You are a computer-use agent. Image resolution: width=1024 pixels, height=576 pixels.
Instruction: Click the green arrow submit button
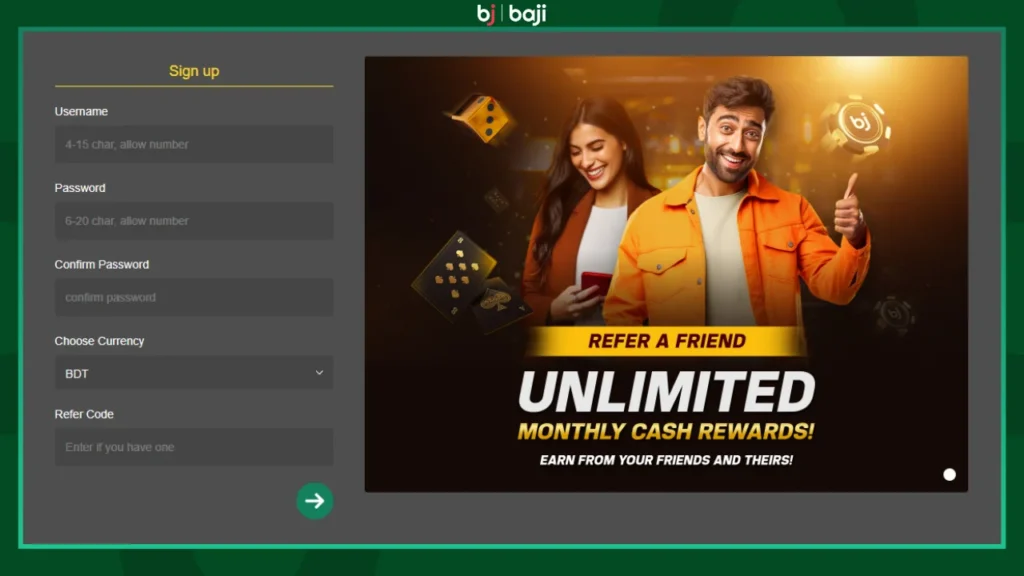[315, 501]
